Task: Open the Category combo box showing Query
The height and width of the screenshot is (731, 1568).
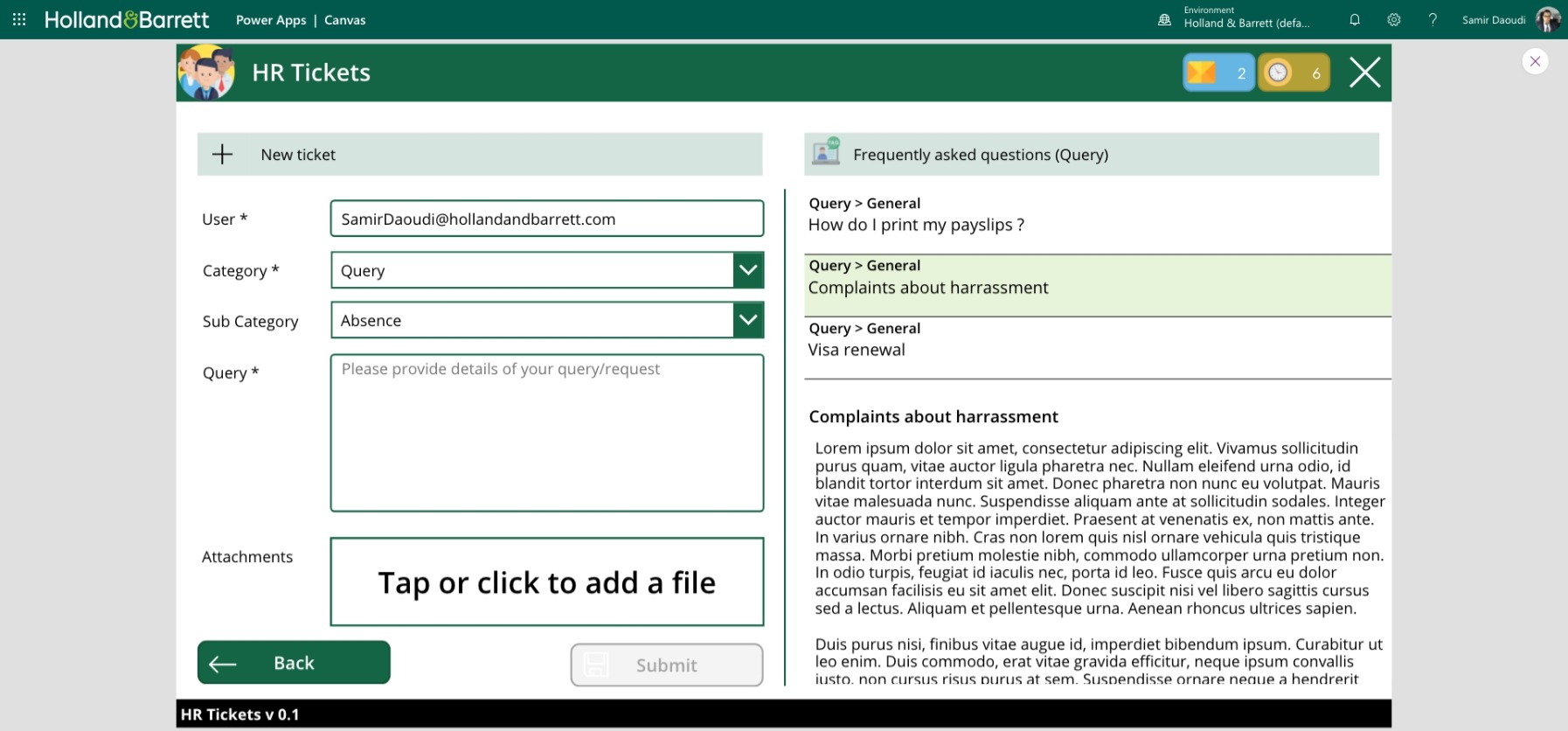Action: [x=547, y=270]
